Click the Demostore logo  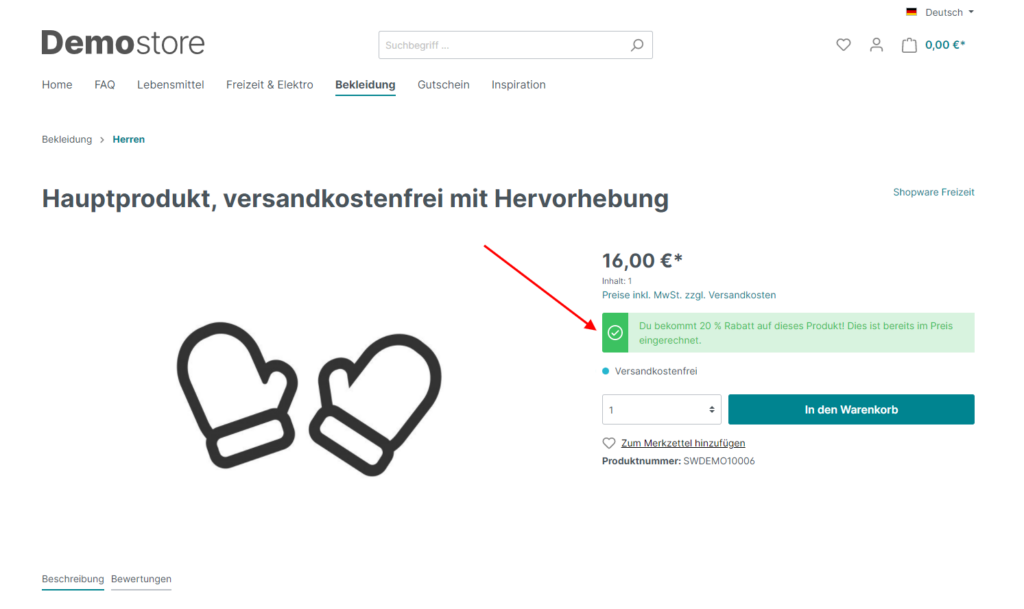tap(123, 43)
